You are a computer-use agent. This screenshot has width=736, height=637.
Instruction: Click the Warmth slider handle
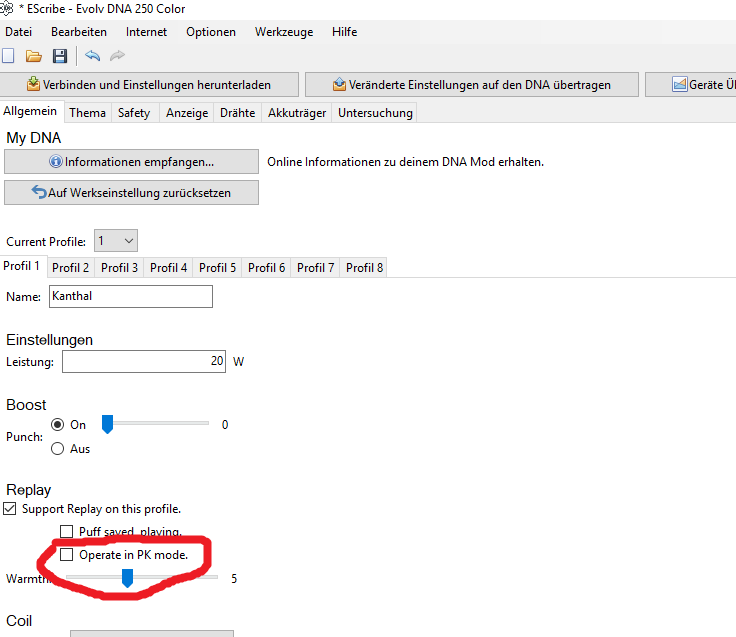pos(127,578)
